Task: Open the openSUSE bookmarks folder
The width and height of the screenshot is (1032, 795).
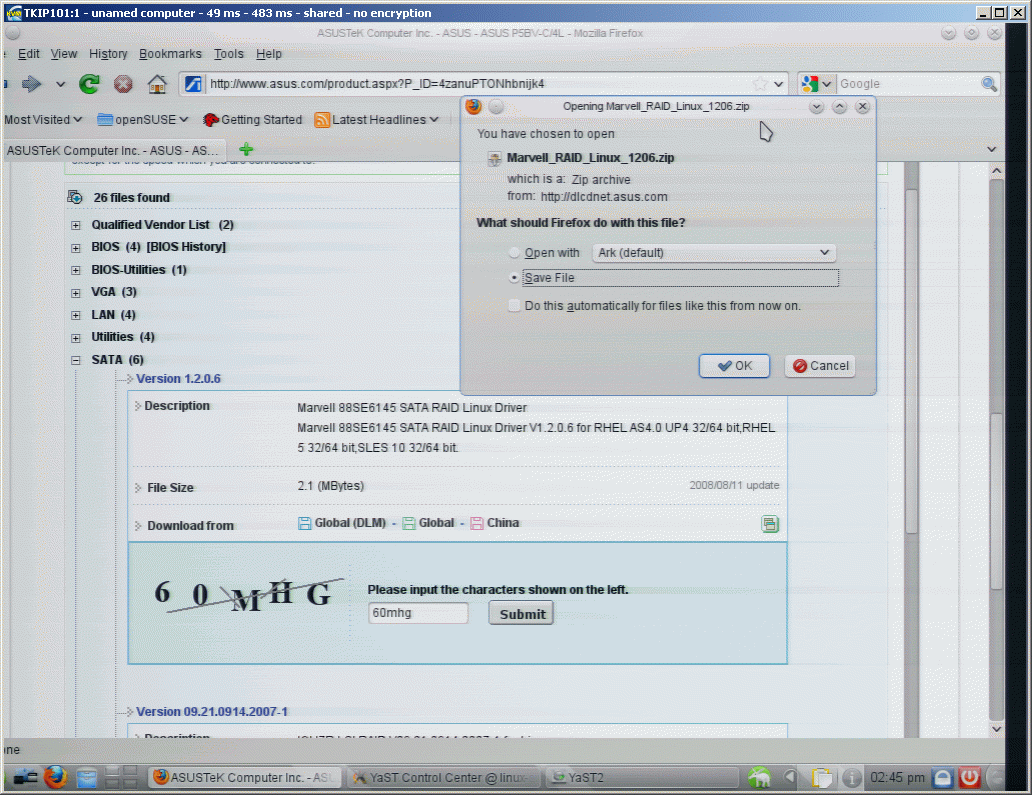Action: coord(143,120)
